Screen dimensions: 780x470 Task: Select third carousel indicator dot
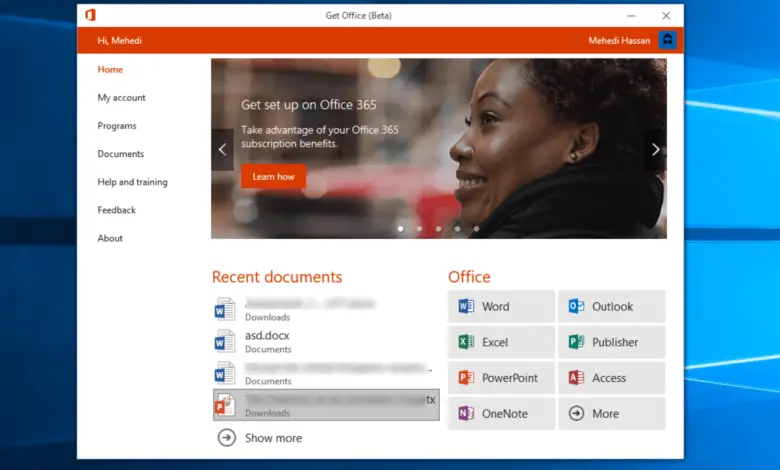coord(438,229)
